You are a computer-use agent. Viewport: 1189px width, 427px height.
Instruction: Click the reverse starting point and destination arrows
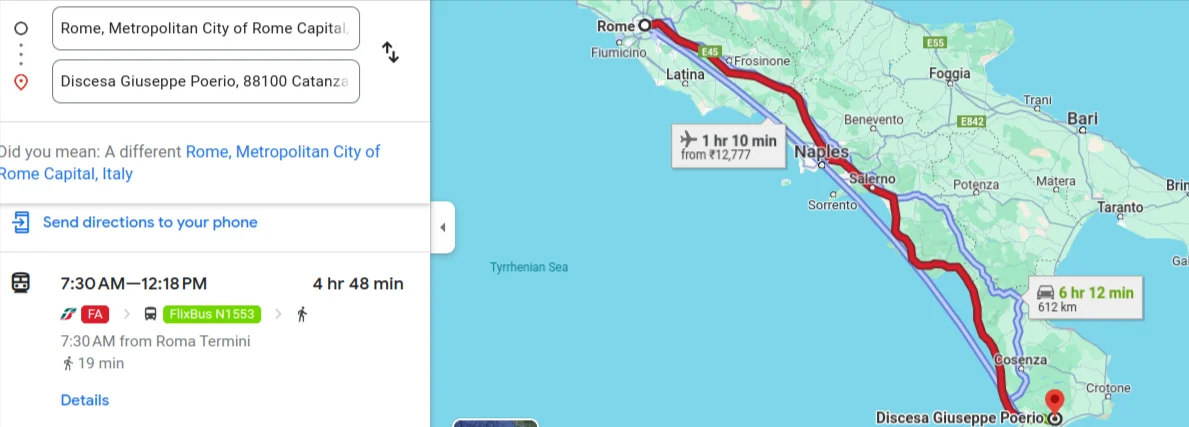click(x=391, y=53)
